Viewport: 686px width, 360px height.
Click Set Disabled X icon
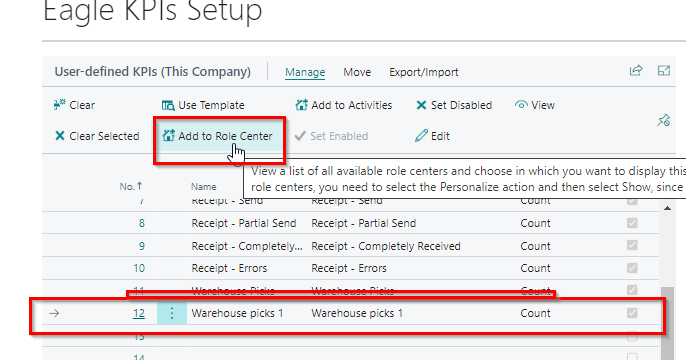pyautogui.click(x=421, y=105)
